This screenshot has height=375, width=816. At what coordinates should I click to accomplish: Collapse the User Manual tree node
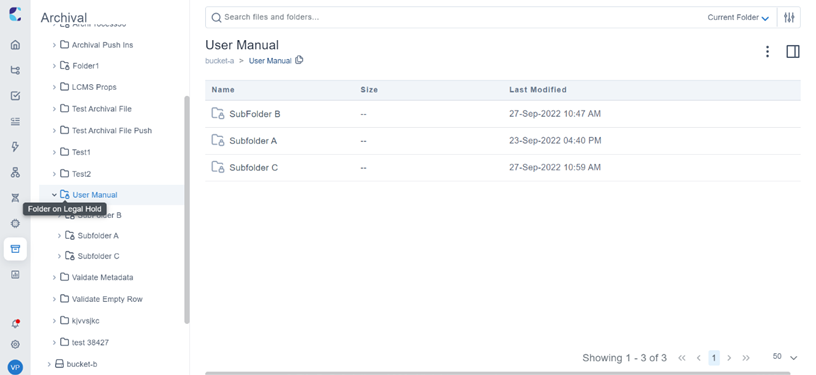[x=54, y=195]
